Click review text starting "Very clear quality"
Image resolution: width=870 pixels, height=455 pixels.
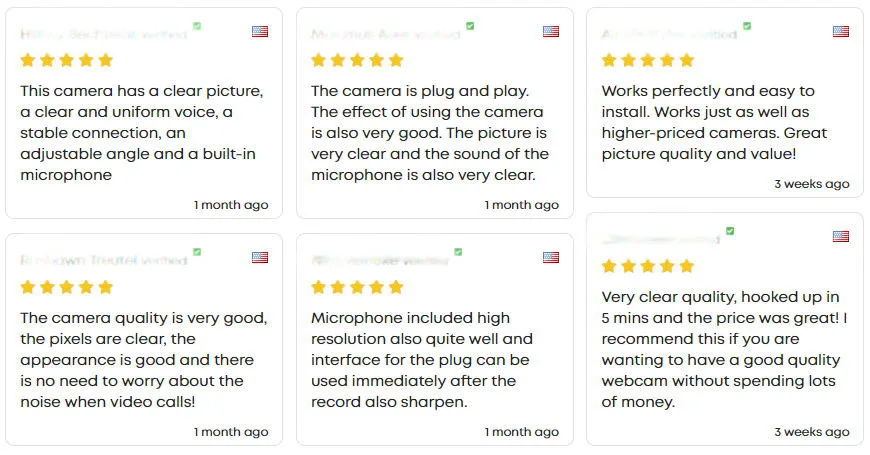point(724,349)
